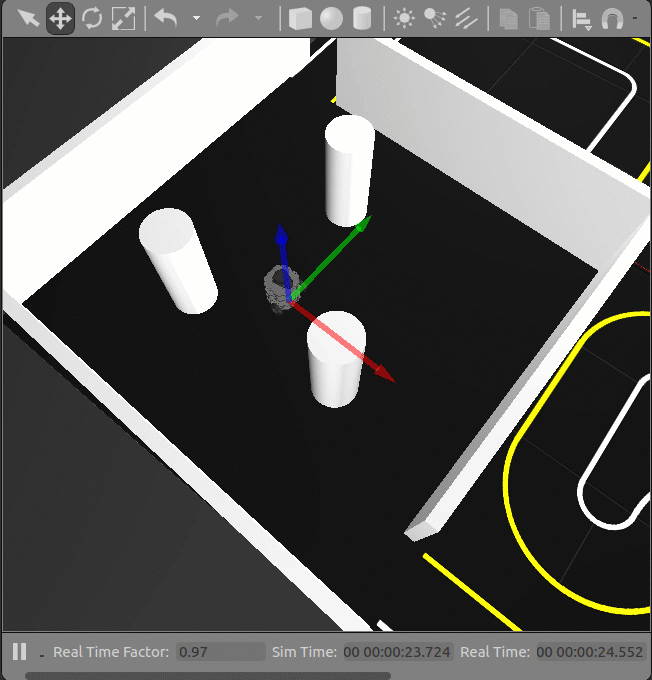Choose the Selection mode arrow tool
Viewport: 652px width, 680px height.
click(x=28, y=18)
